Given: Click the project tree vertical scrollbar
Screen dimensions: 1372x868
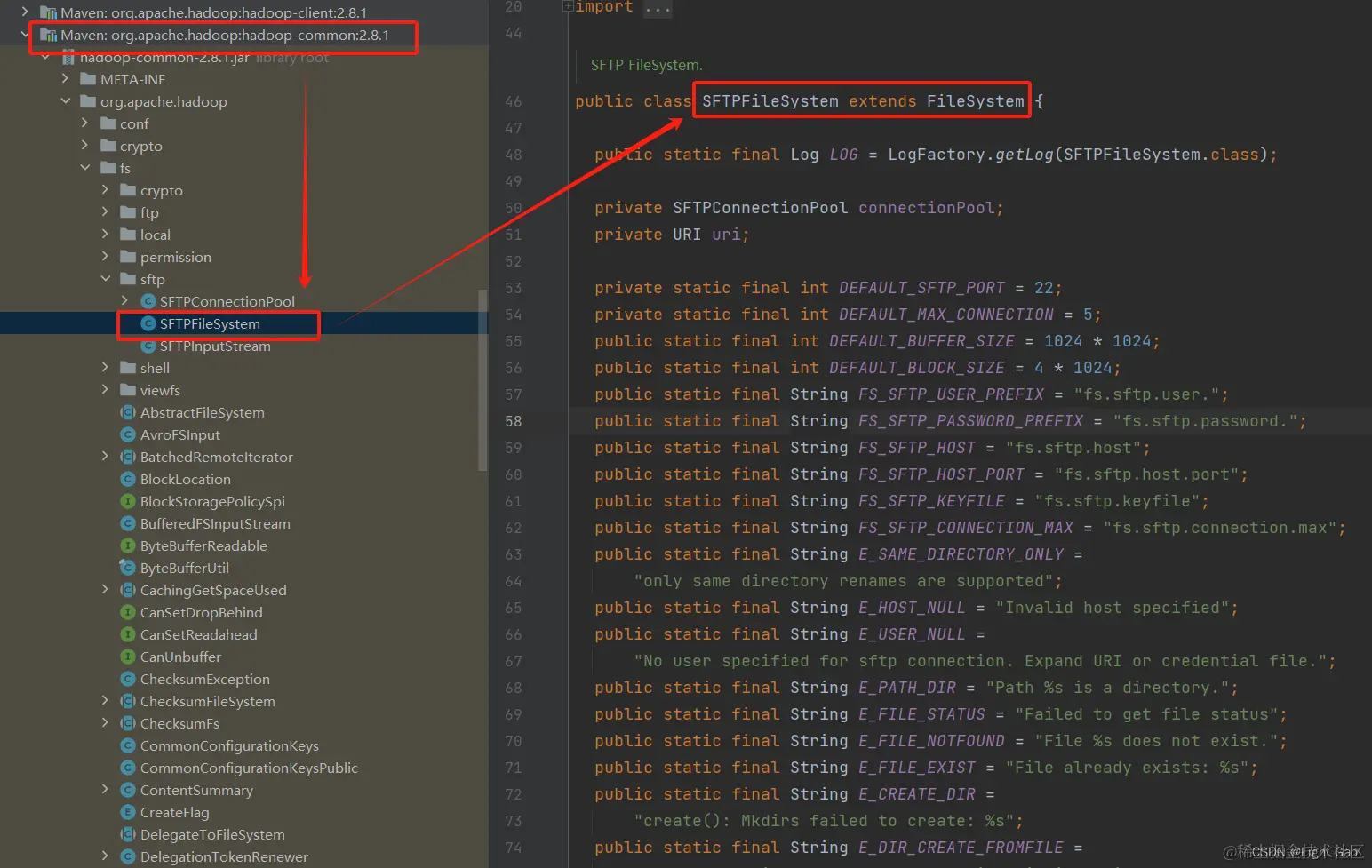Looking at the screenshot, I should (x=483, y=379).
